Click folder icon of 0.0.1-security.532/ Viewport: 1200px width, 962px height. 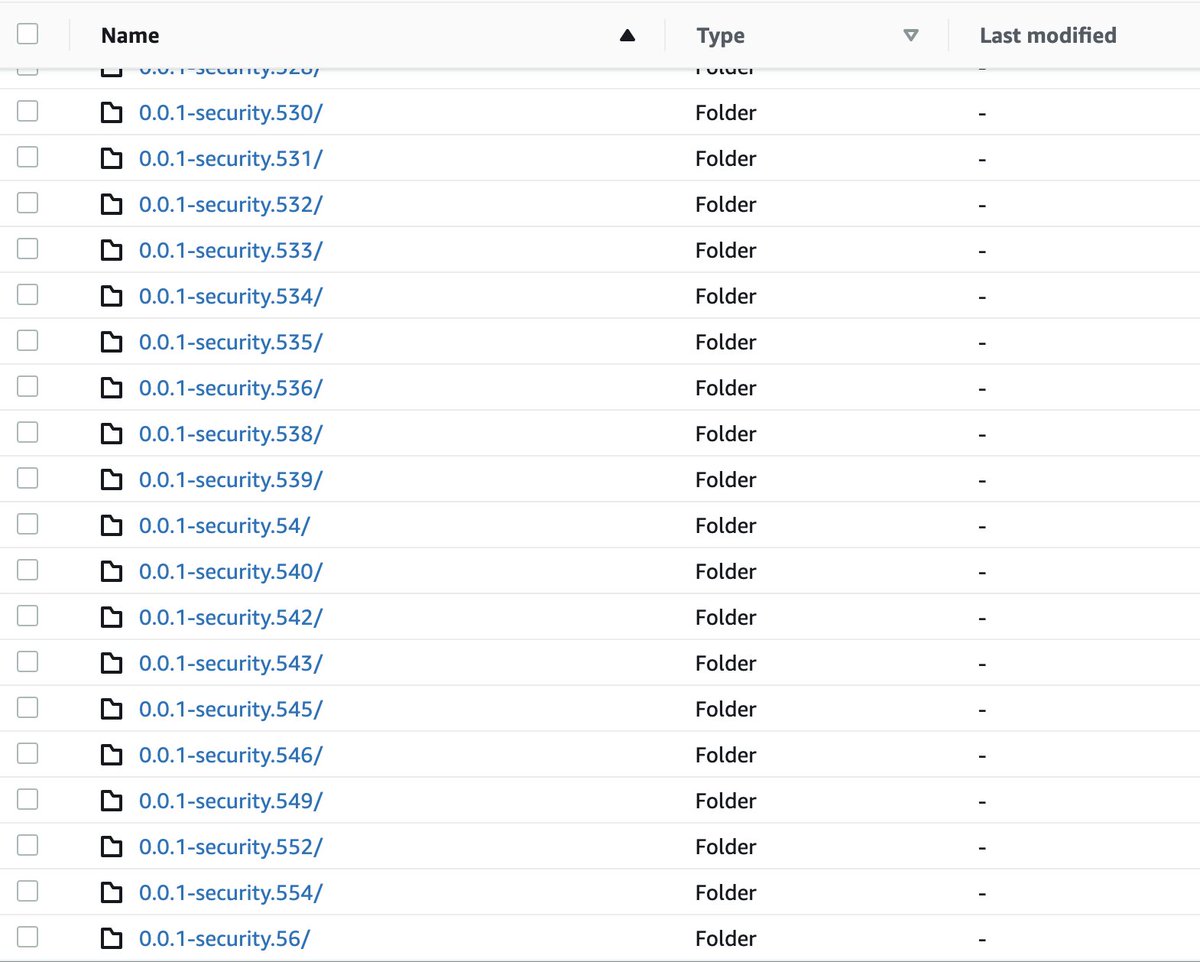[112, 205]
